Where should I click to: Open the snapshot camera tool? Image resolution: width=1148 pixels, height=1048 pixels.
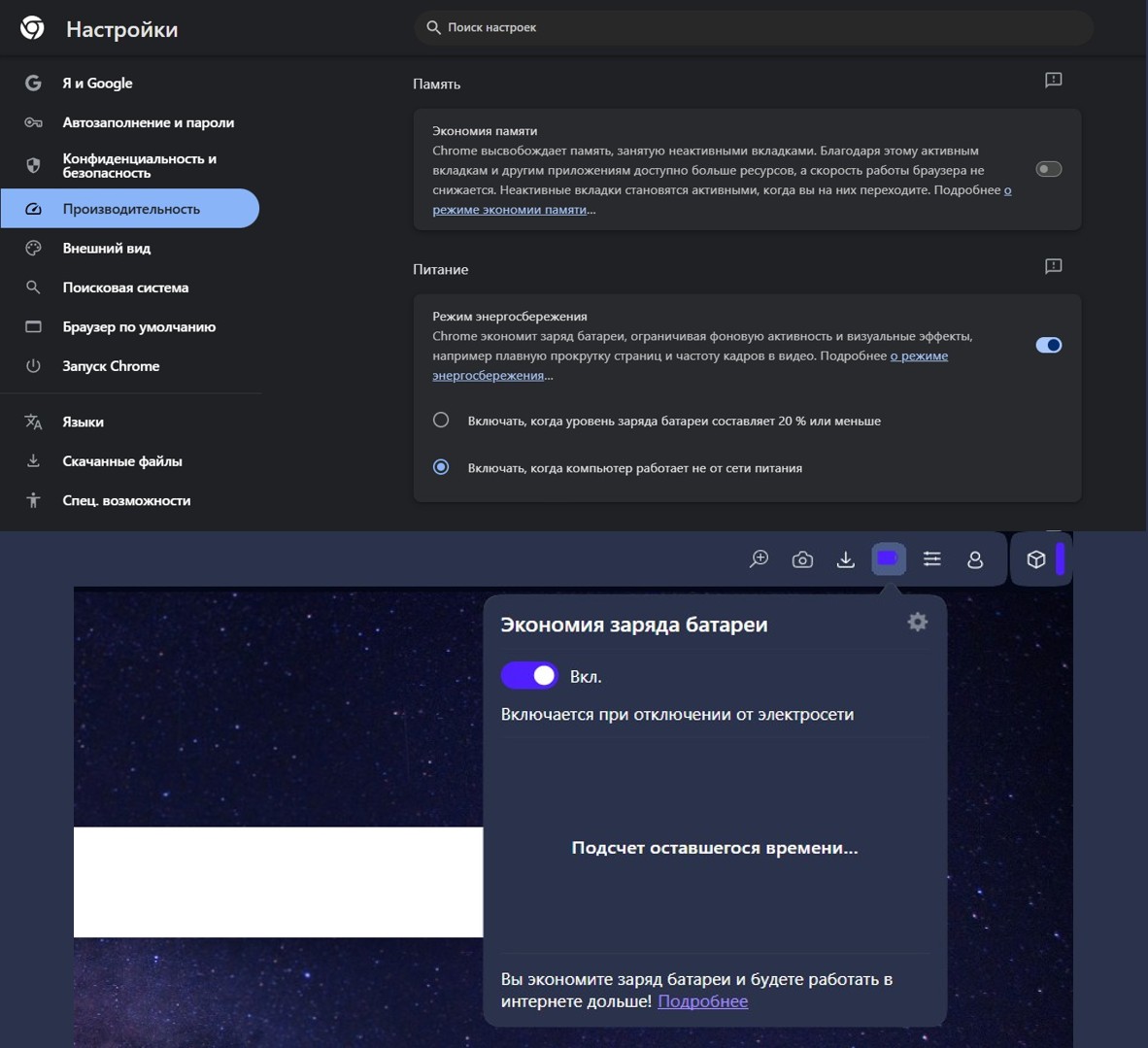[802, 559]
